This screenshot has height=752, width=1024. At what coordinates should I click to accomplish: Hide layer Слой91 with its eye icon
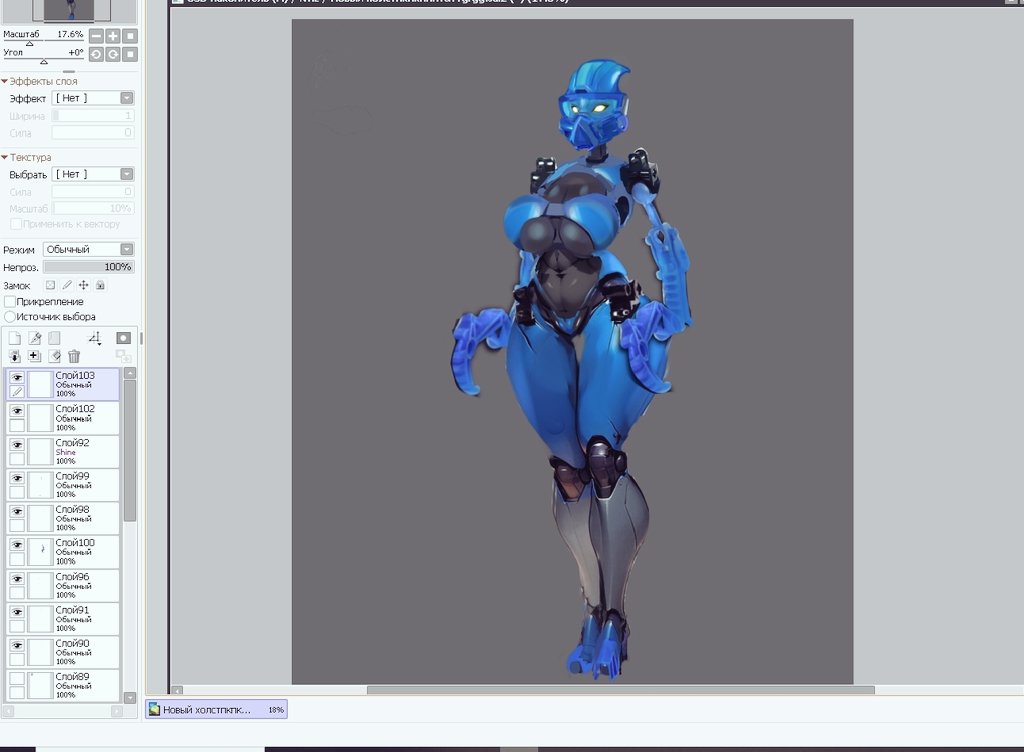pyautogui.click(x=17, y=612)
